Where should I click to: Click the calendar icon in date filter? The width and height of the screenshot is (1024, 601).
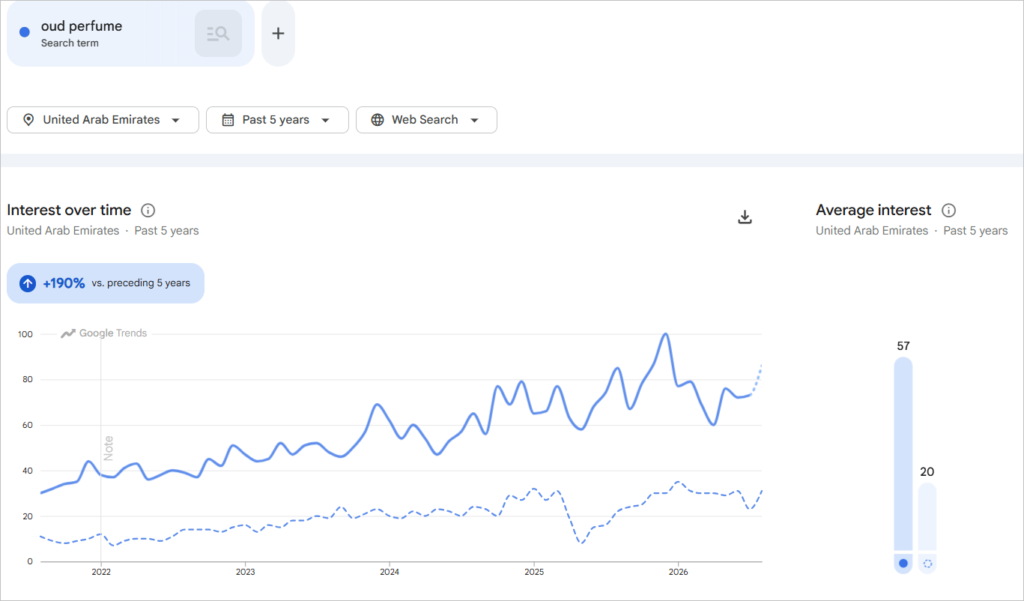click(x=227, y=120)
